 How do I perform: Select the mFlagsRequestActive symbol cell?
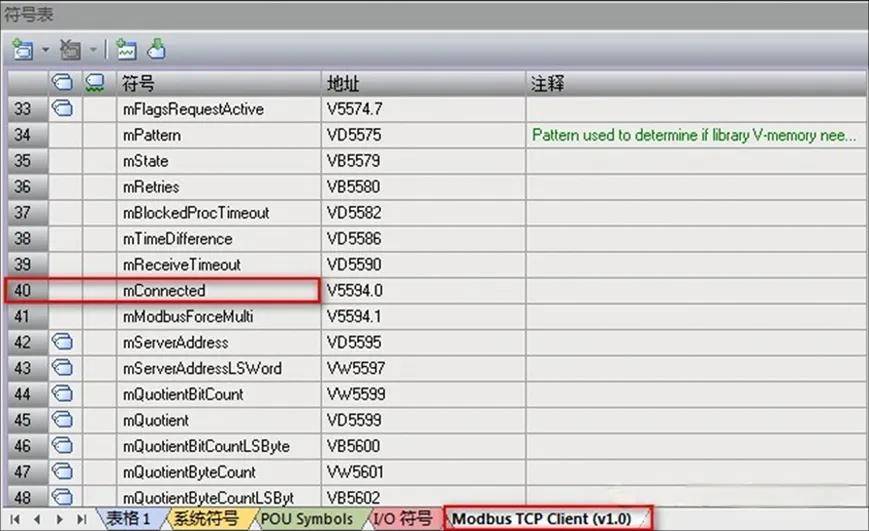219,109
